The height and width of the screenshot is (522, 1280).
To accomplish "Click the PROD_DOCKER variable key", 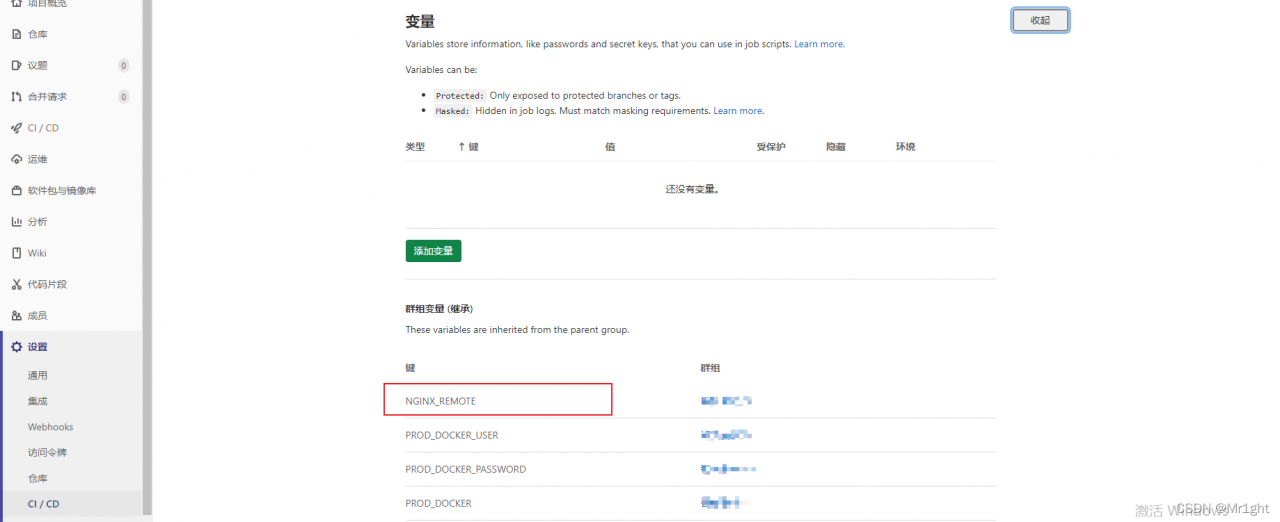I will point(438,503).
